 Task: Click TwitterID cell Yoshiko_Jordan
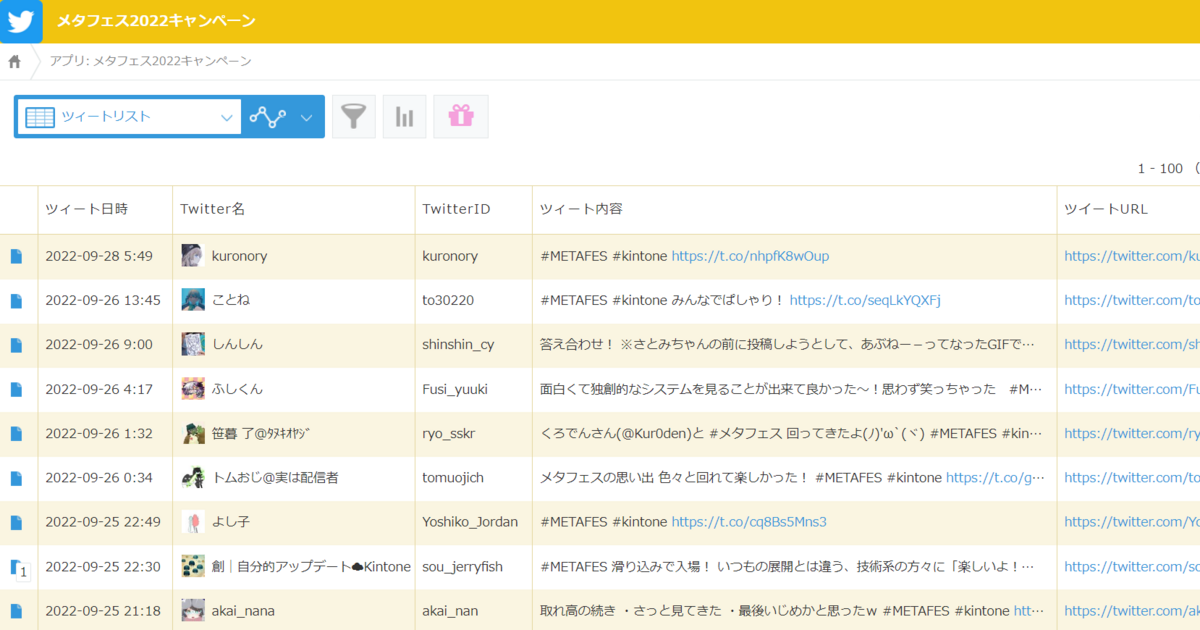(x=472, y=522)
